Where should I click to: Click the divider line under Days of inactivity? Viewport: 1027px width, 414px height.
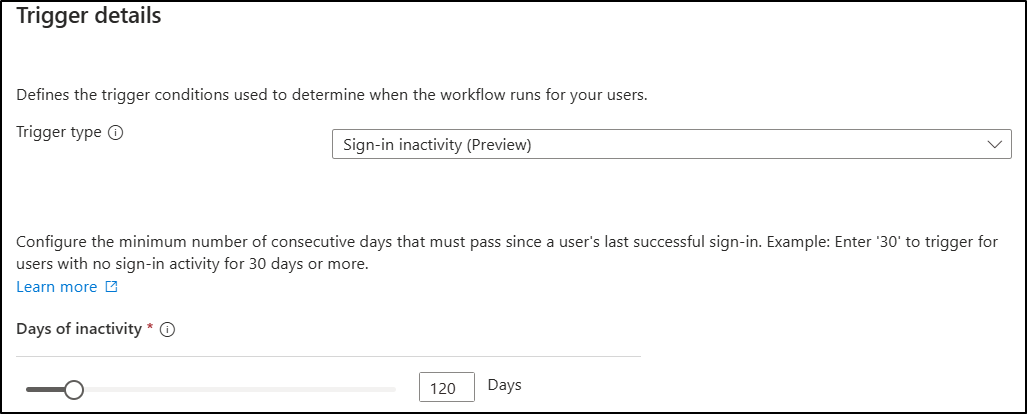pyautogui.click(x=328, y=357)
